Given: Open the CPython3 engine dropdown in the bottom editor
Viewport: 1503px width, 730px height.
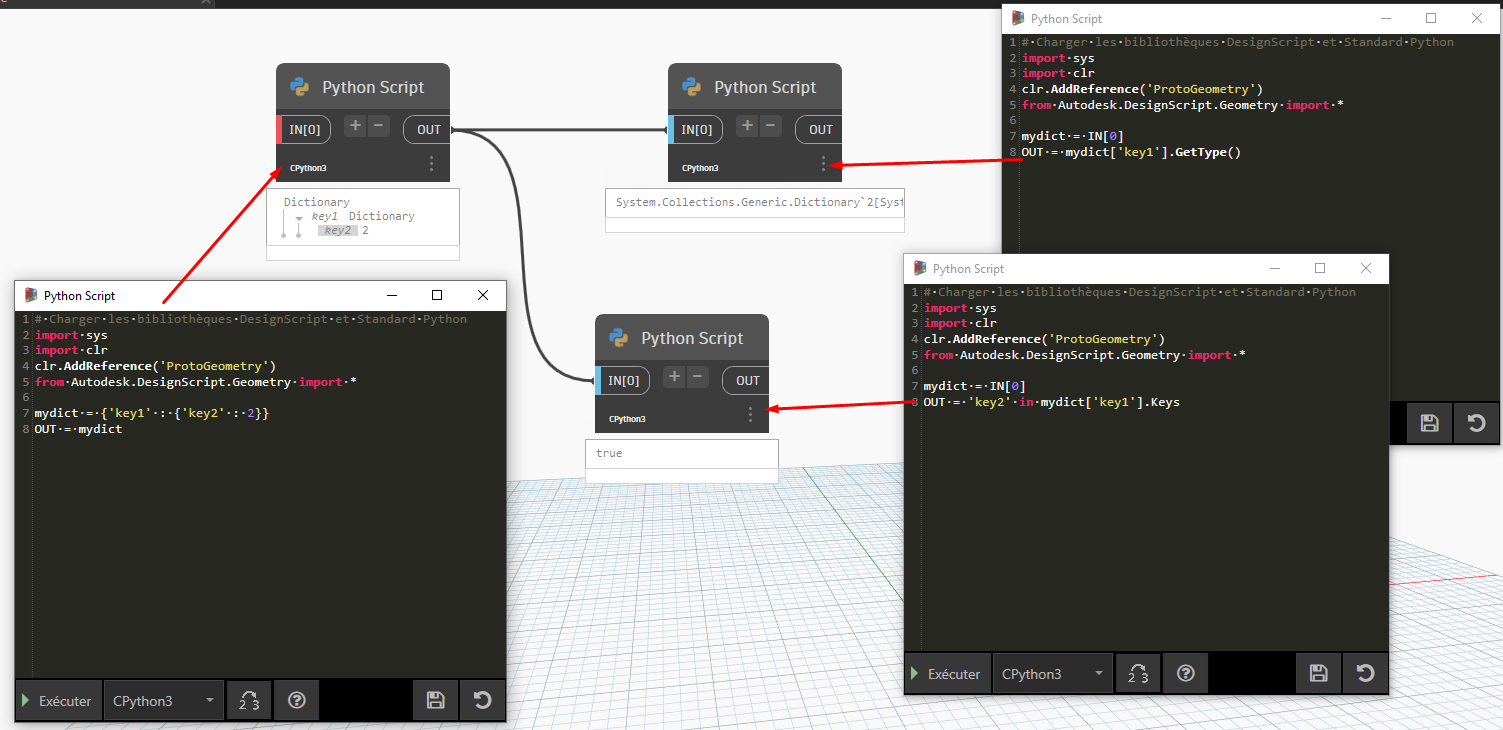Looking at the screenshot, I should 163,700.
